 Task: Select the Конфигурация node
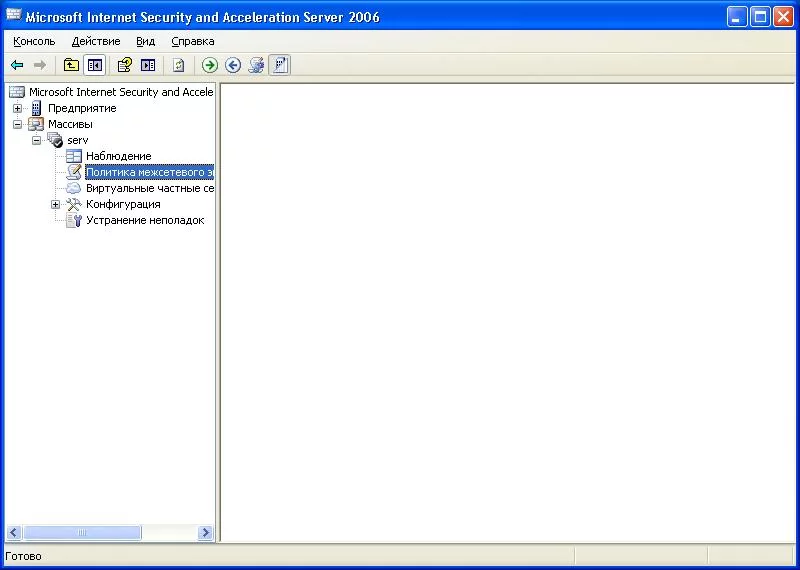[123, 204]
